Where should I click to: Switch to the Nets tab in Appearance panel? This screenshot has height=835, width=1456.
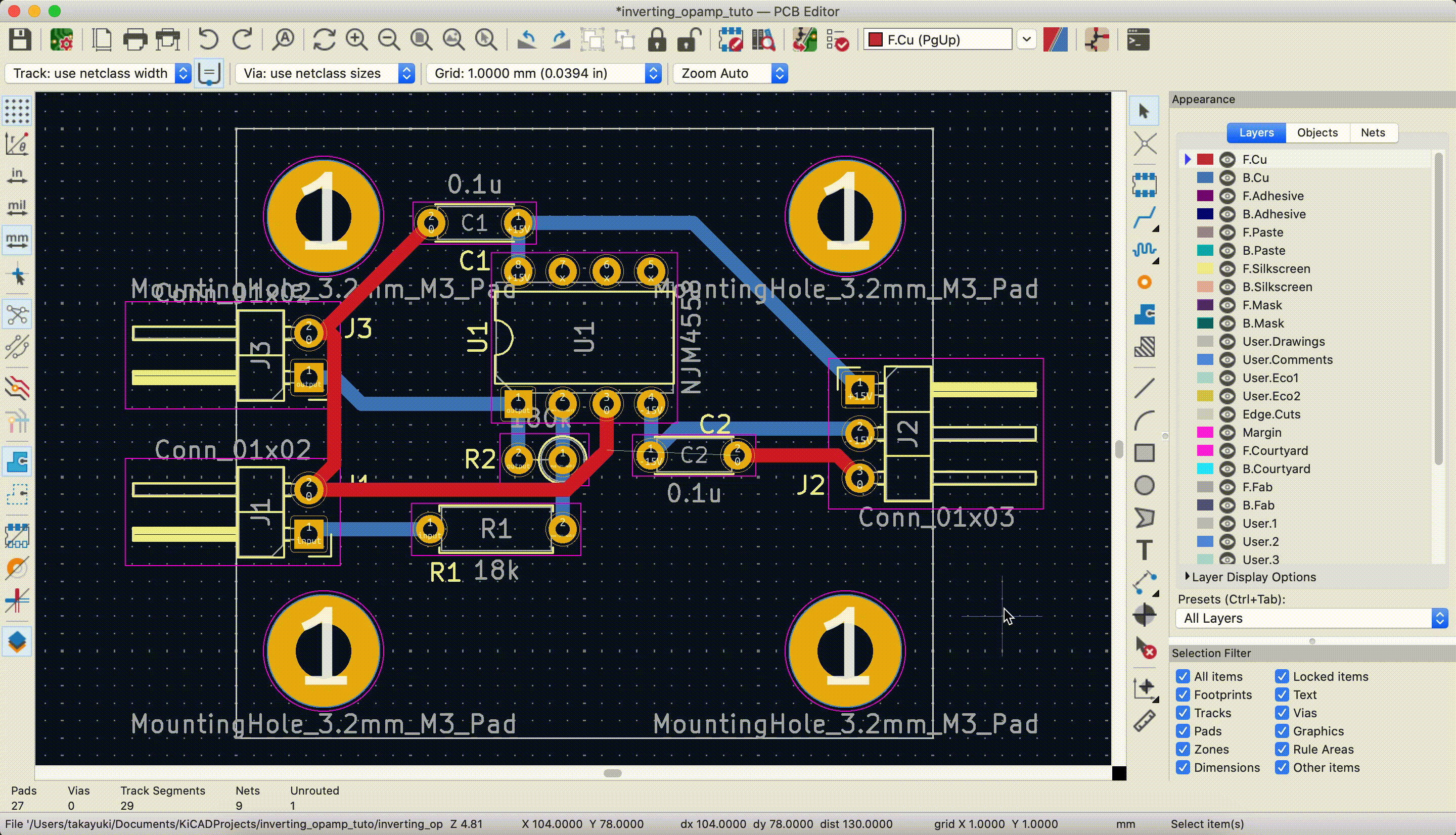pos(1373,131)
